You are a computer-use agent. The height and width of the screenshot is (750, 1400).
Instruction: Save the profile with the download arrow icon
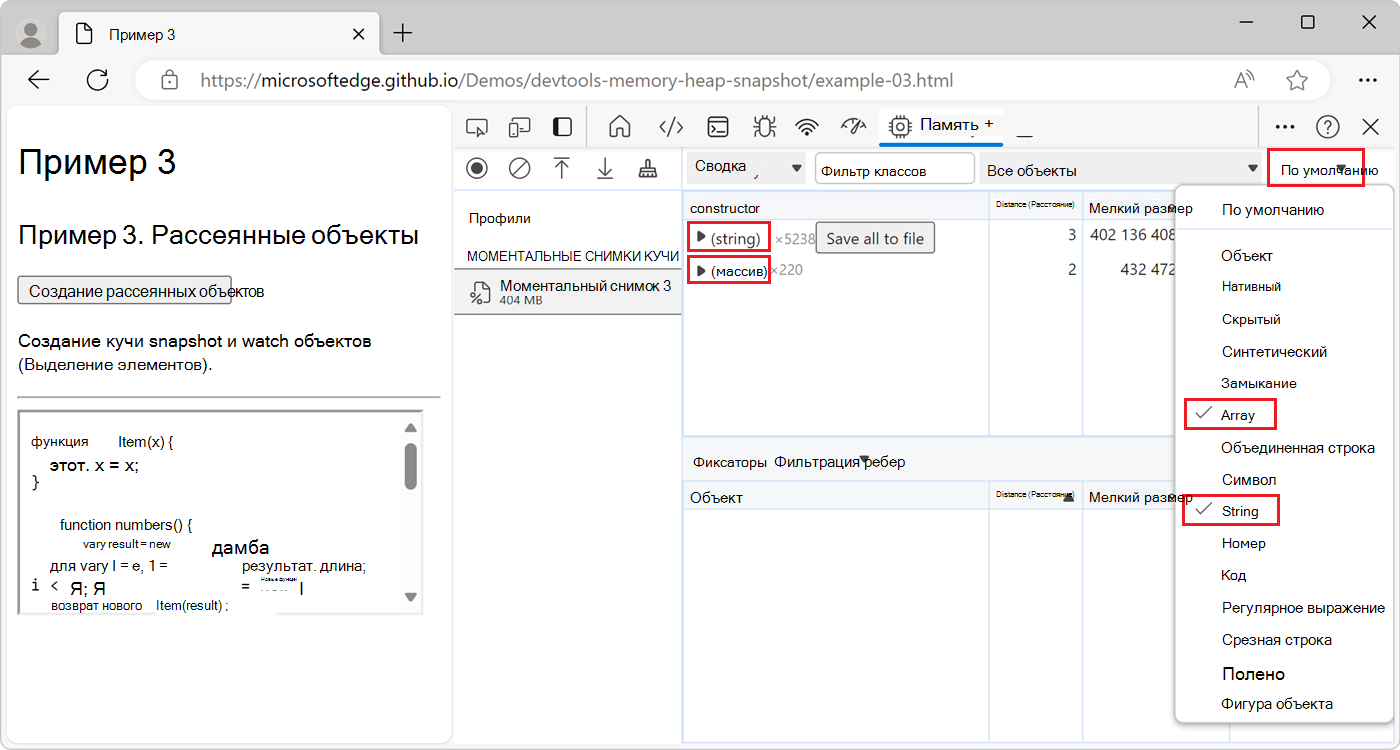tap(605, 168)
